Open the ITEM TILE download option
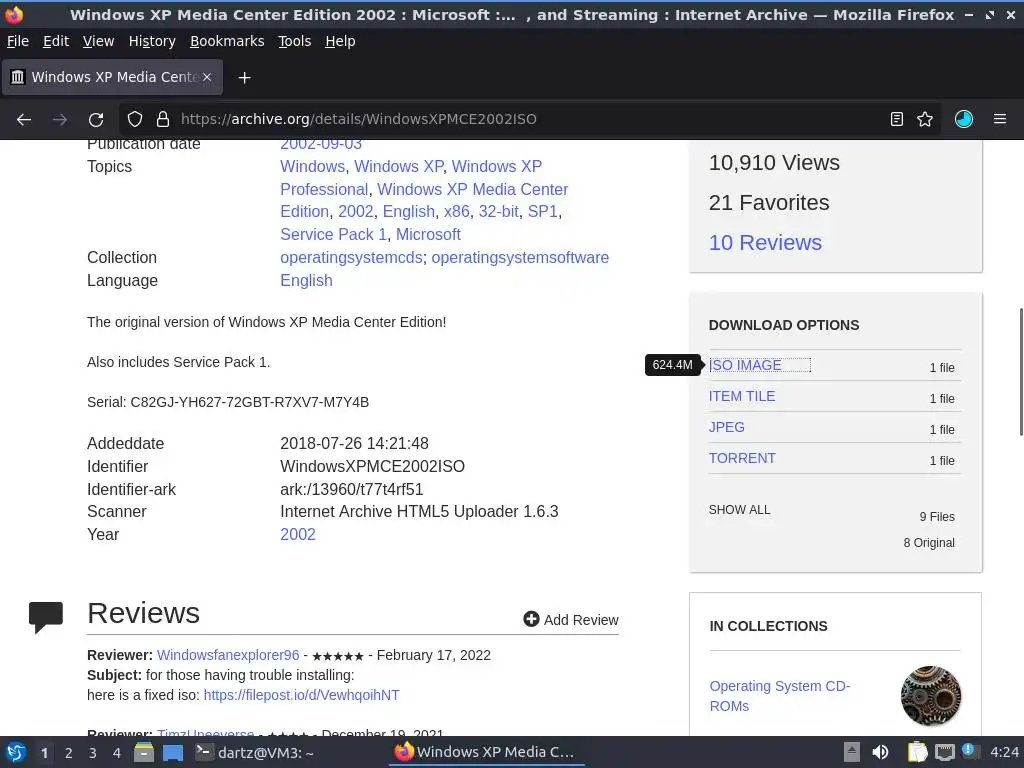 pyautogui.click(x=742, y=396)
